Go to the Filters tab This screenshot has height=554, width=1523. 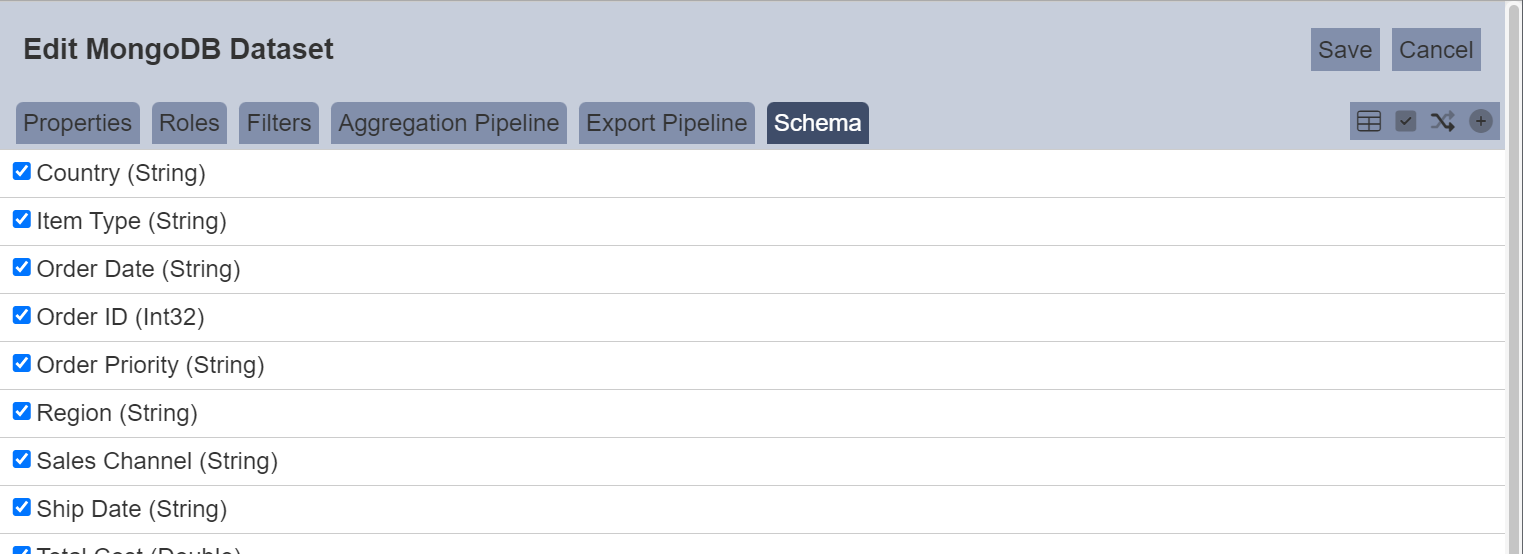point(279,123)
